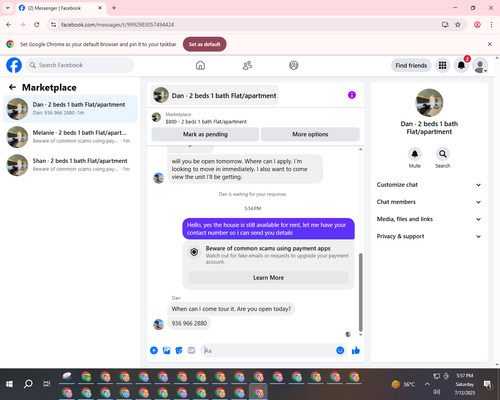View site information icon in address bar
This screenshot has height=400, width=500.
tap(53, 25)
